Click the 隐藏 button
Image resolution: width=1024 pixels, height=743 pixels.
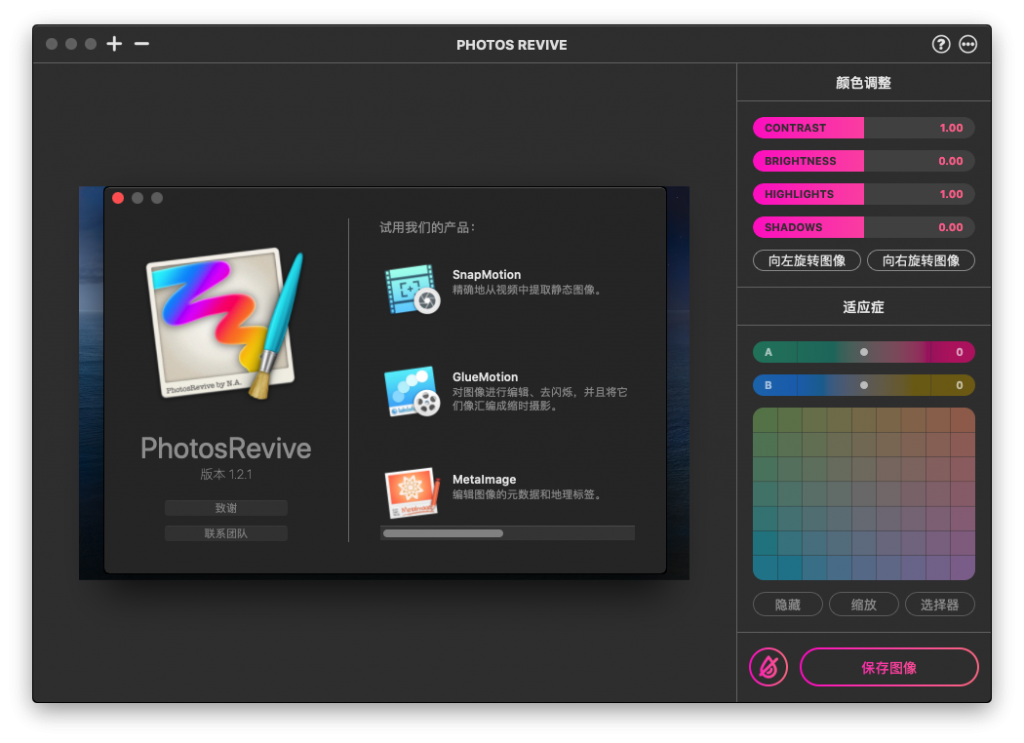click(788, 605)
